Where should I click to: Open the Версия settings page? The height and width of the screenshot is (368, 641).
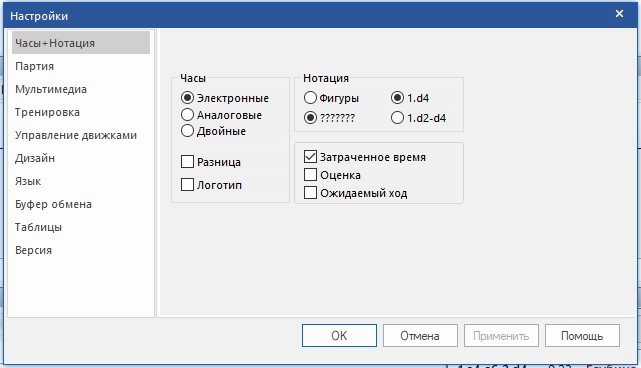pyautogui.click(x=81, y=250)
